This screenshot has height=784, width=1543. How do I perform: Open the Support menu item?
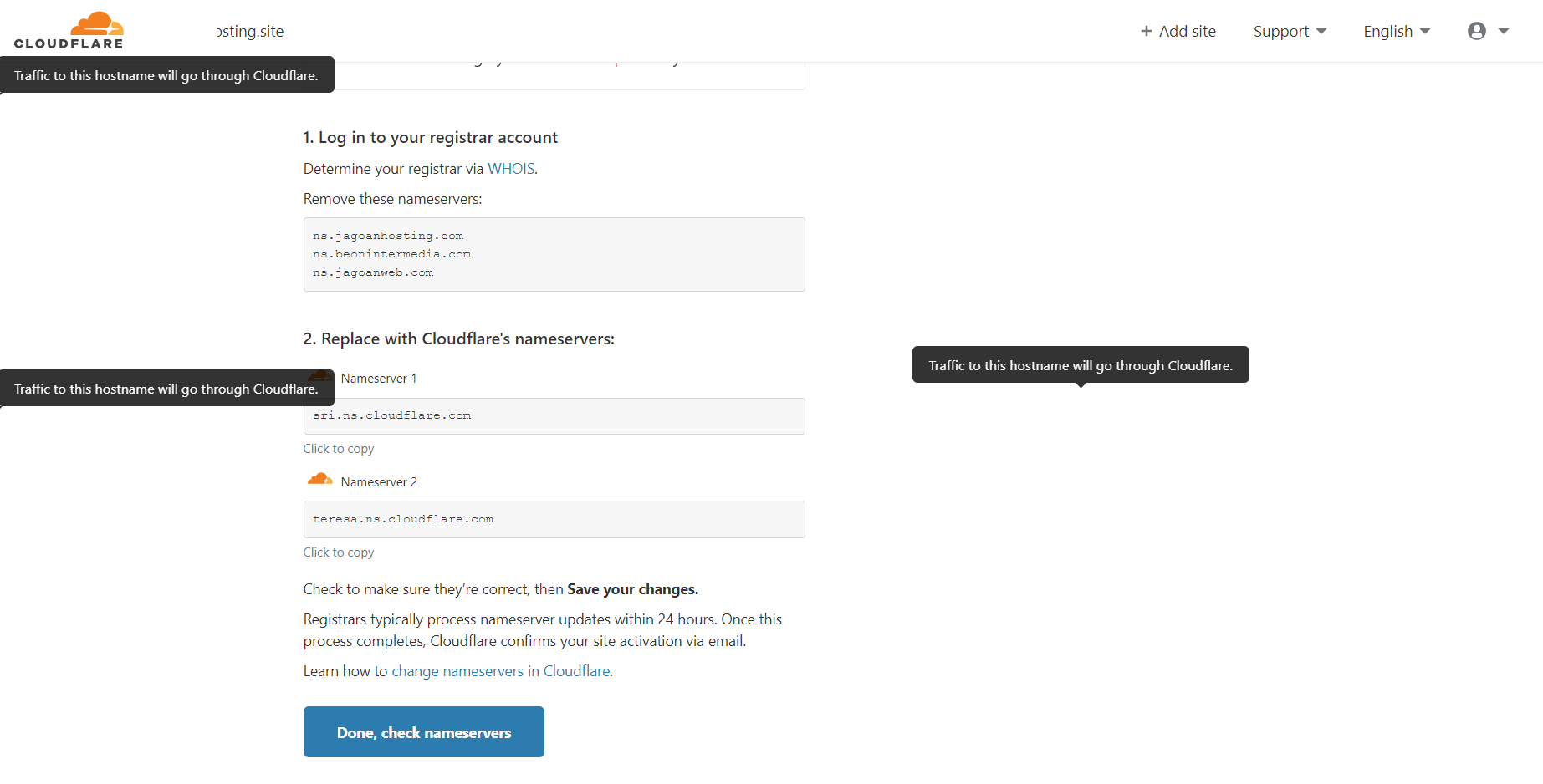click(1281, 31)
